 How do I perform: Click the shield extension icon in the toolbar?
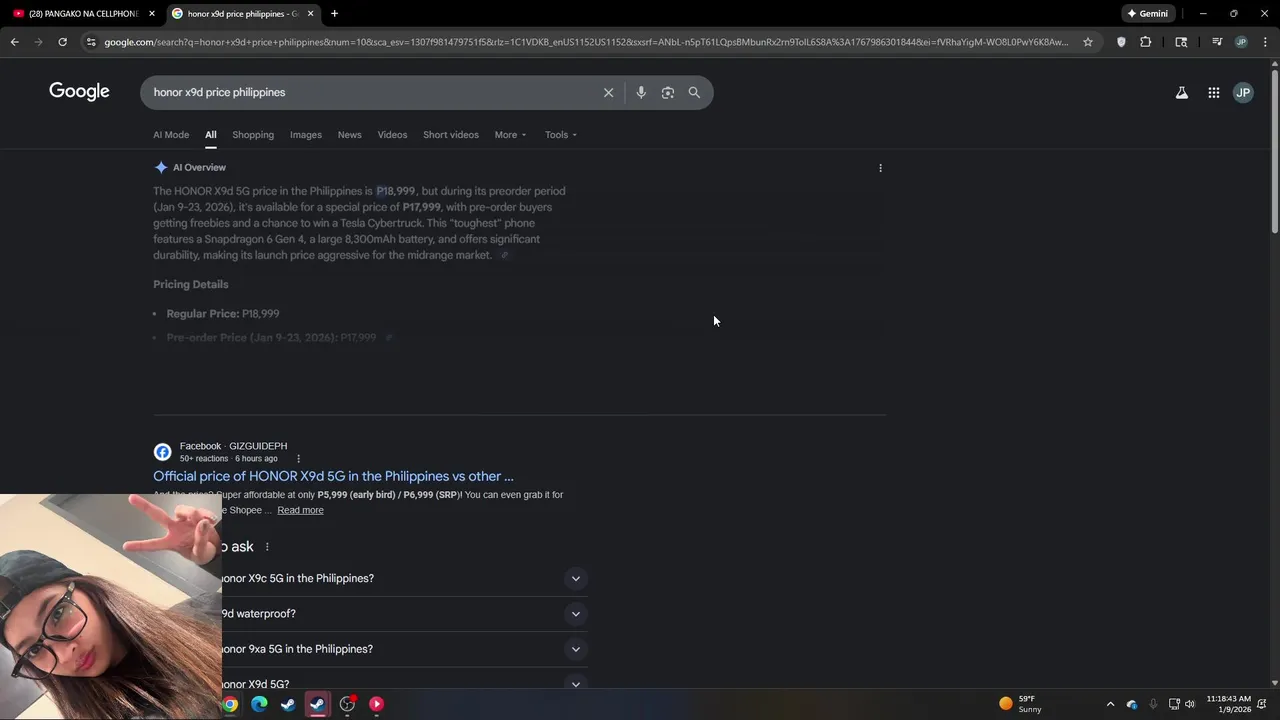coord(1121,42)
